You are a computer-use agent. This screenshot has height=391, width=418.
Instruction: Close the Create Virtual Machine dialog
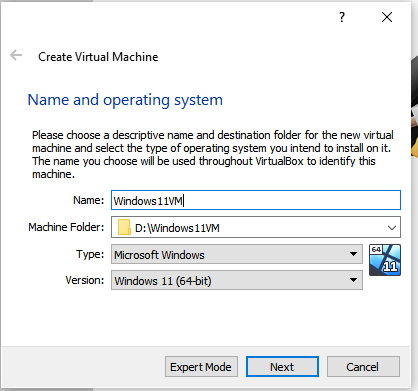coord(387,17)
